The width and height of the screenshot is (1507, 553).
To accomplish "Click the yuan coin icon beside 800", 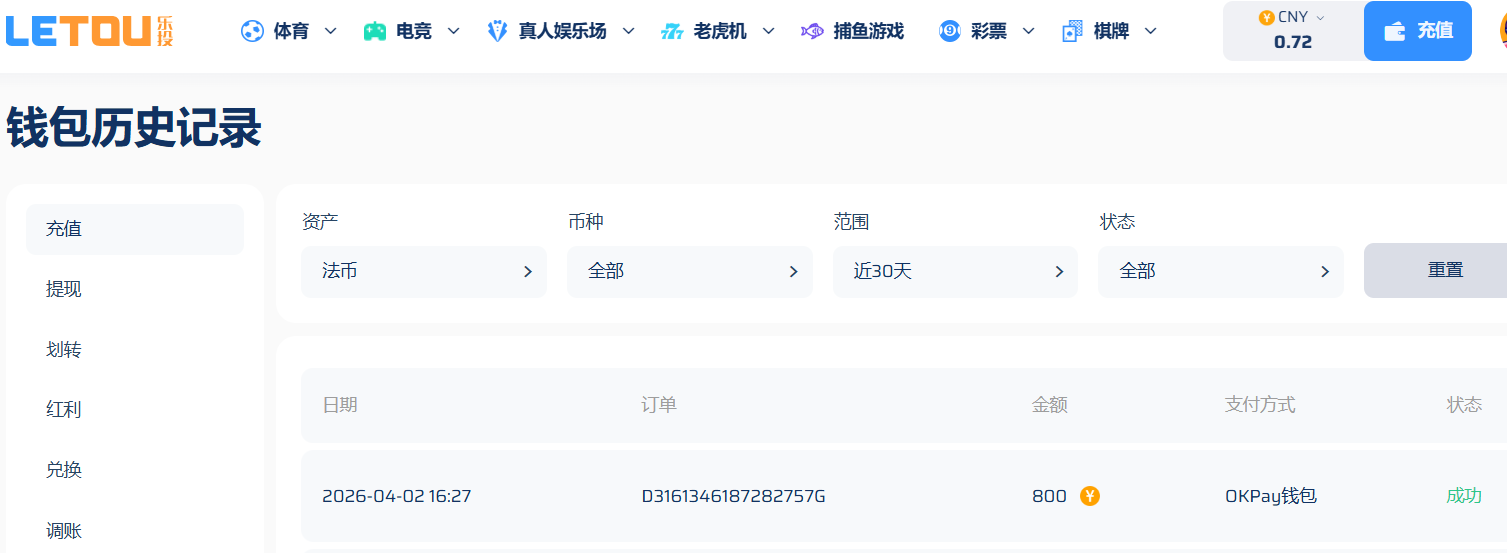I will (1089, 496).
